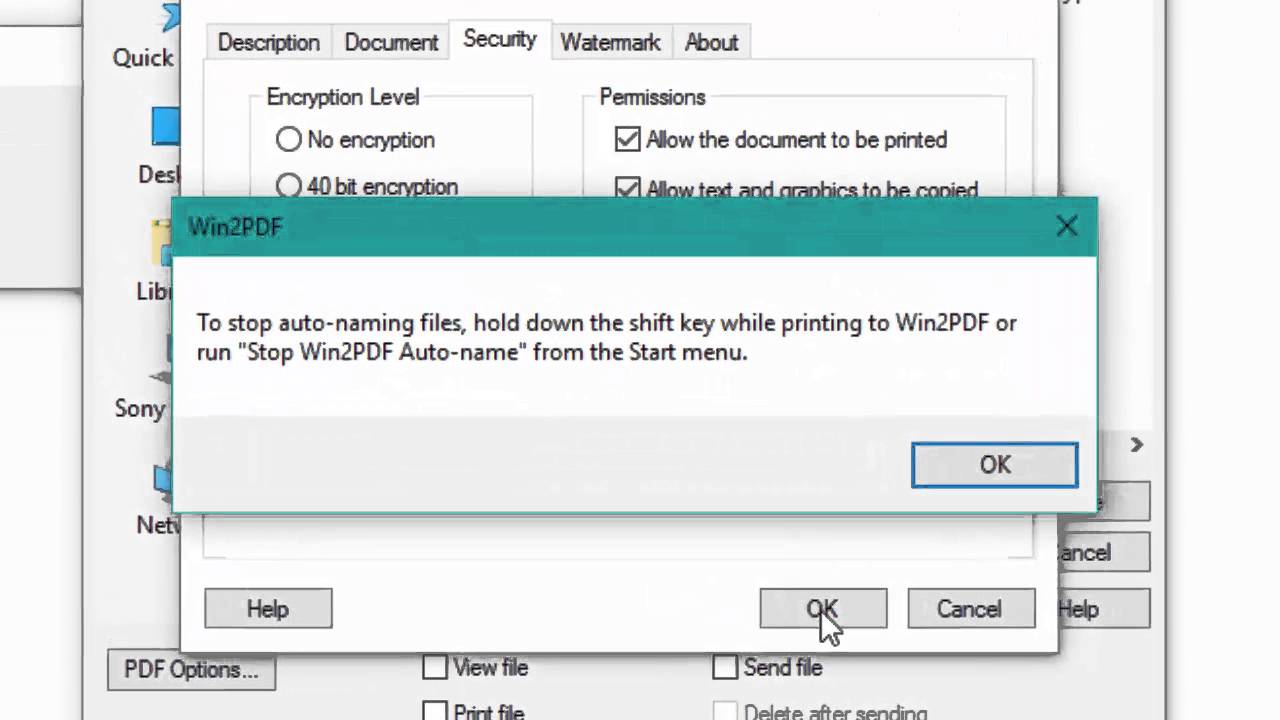Click the Quick access sidebar icon

coord(168,18)
